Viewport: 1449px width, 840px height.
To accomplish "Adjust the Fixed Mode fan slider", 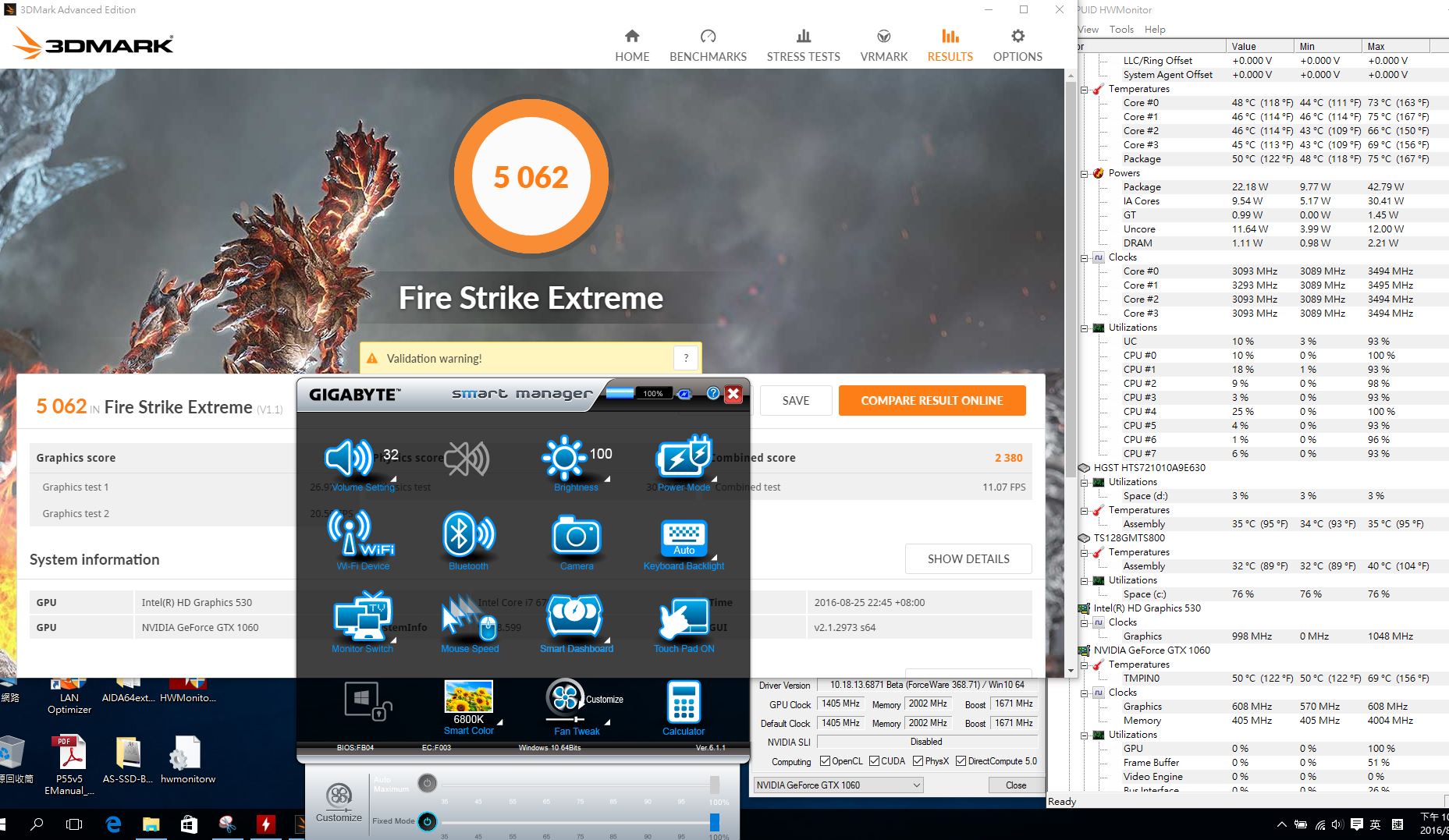I will (714, 821).
